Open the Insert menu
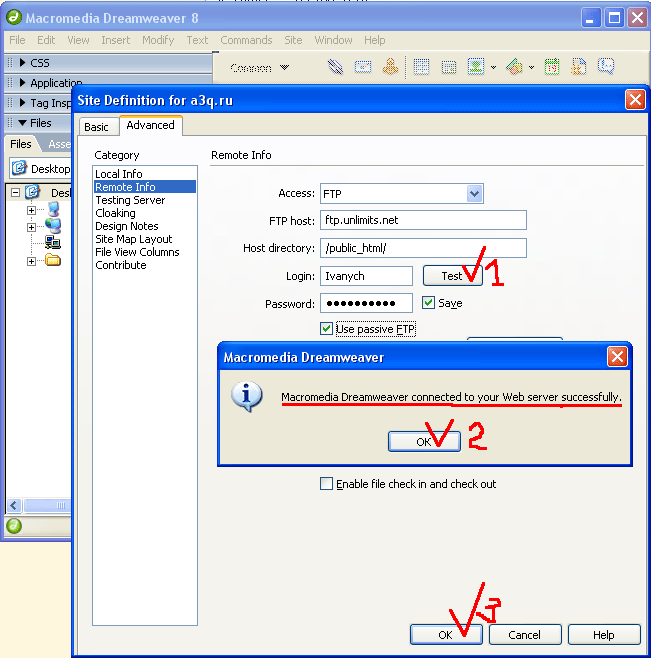 tap(115, 40)
